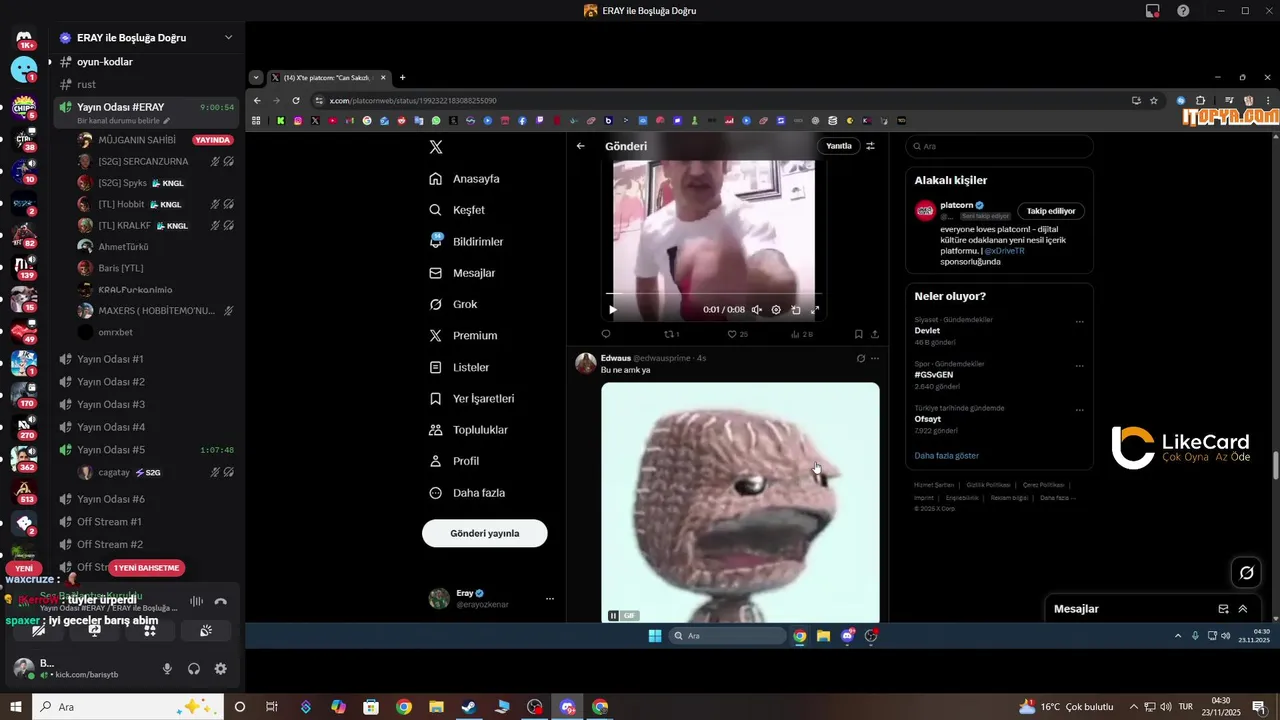Viewport: 1280px width, 720px height.
Task: Click Takip ediliyor button for platcorn
Action: [x=1051, y=211]
